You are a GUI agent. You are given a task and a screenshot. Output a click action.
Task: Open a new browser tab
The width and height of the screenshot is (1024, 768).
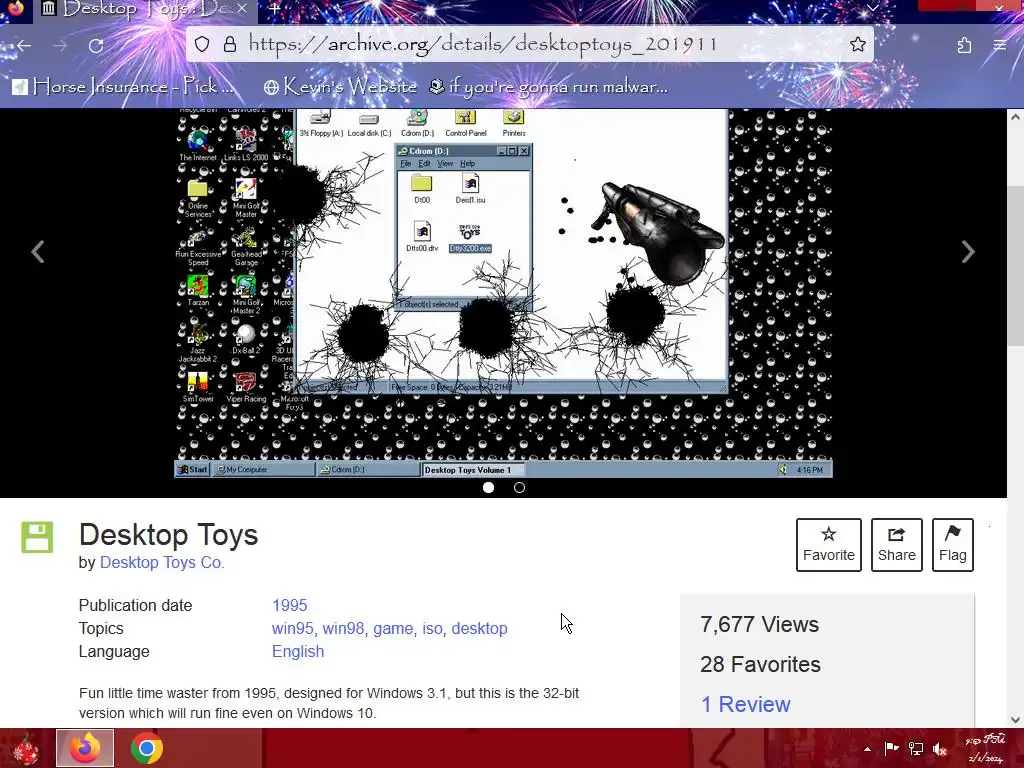275,9
